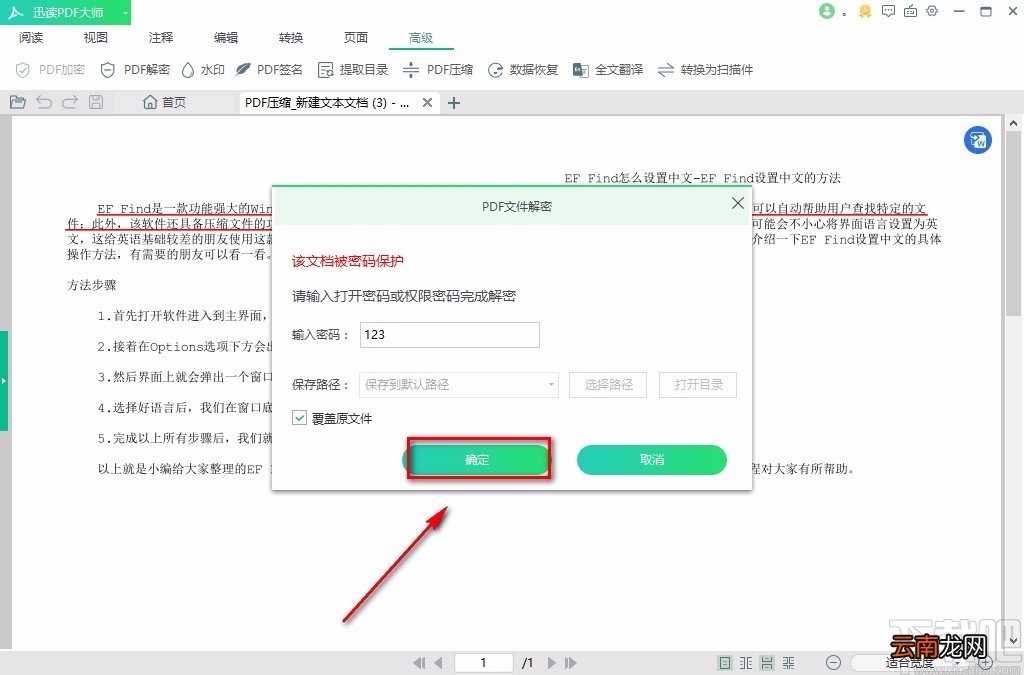Jump to last page icon
The width and height of the screenshot is (1024, 675).
[571, 663]
